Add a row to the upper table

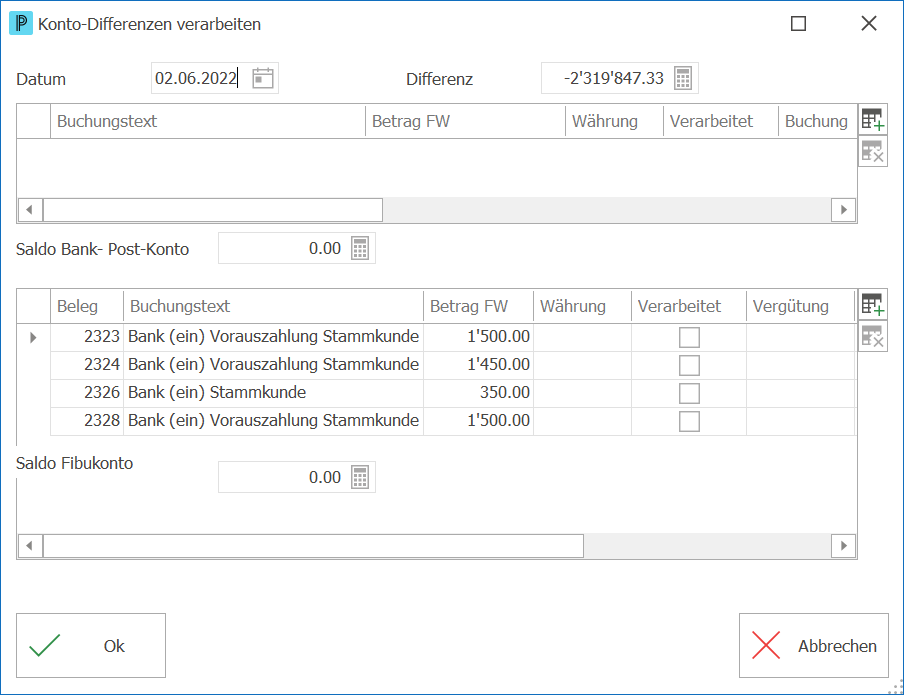(x=872, y=120)
